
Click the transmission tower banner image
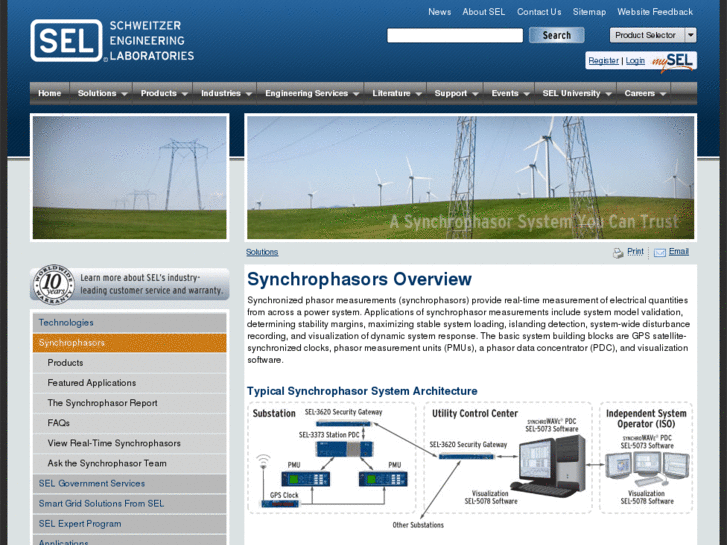pyautogui.click(x=129, y=178)
